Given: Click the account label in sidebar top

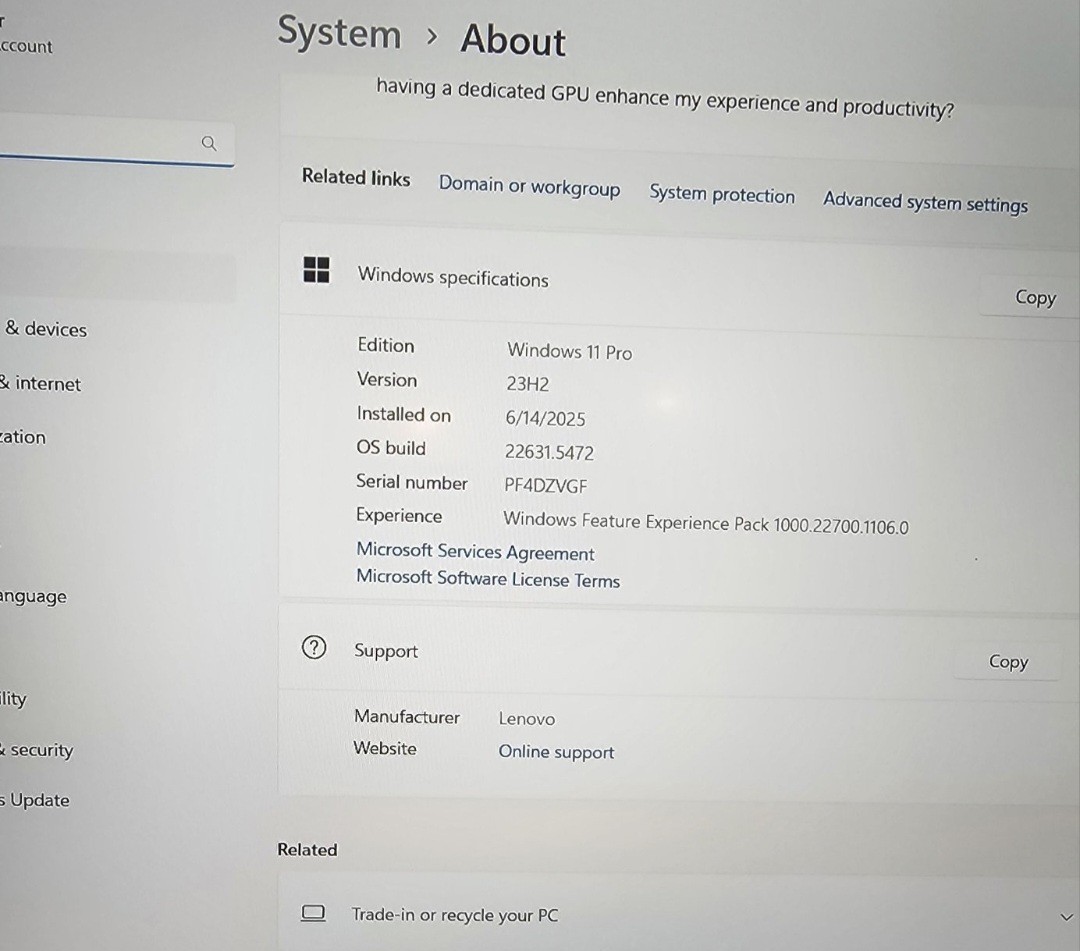Looking at the screenshot, I should 25,46.
